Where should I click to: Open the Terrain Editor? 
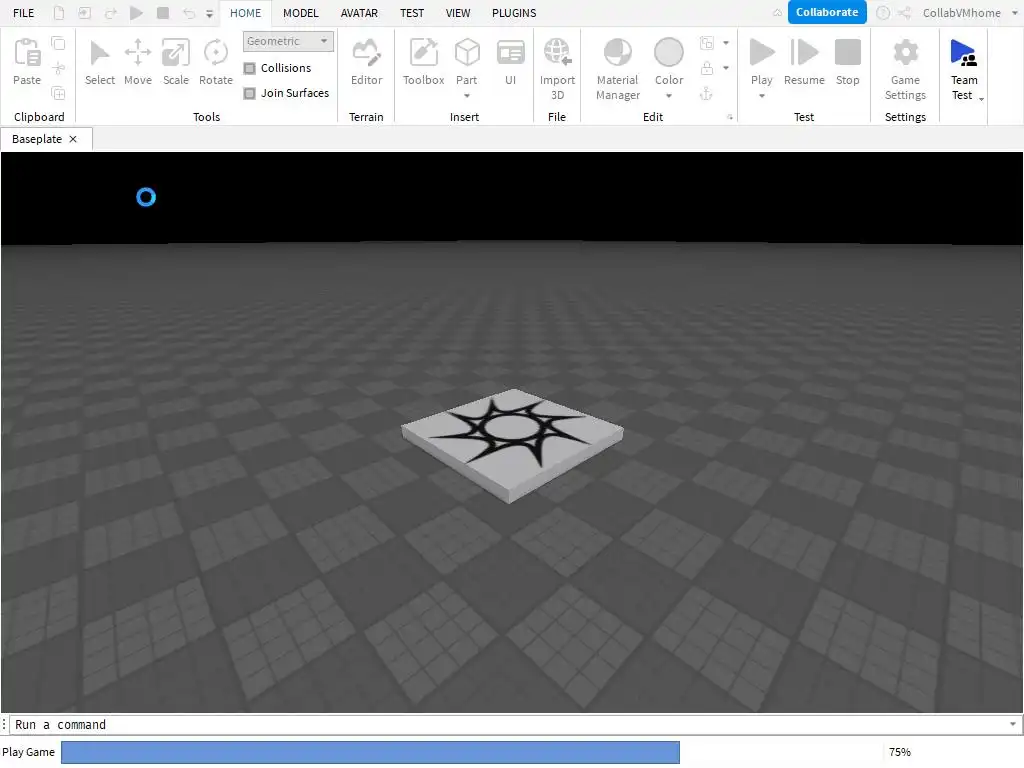pyautogui.click(x=366, y=61)
